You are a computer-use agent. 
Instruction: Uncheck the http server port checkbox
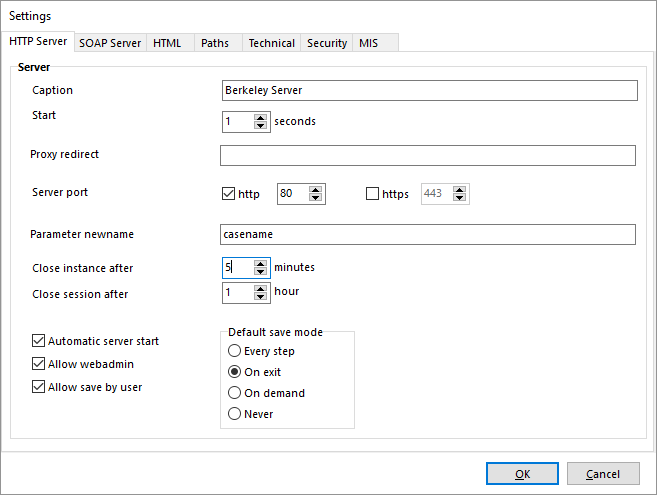[228, 194]
